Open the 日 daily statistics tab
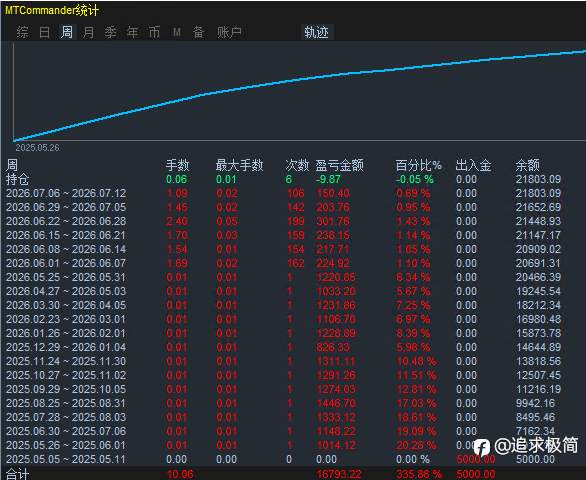 pos(44,32)
